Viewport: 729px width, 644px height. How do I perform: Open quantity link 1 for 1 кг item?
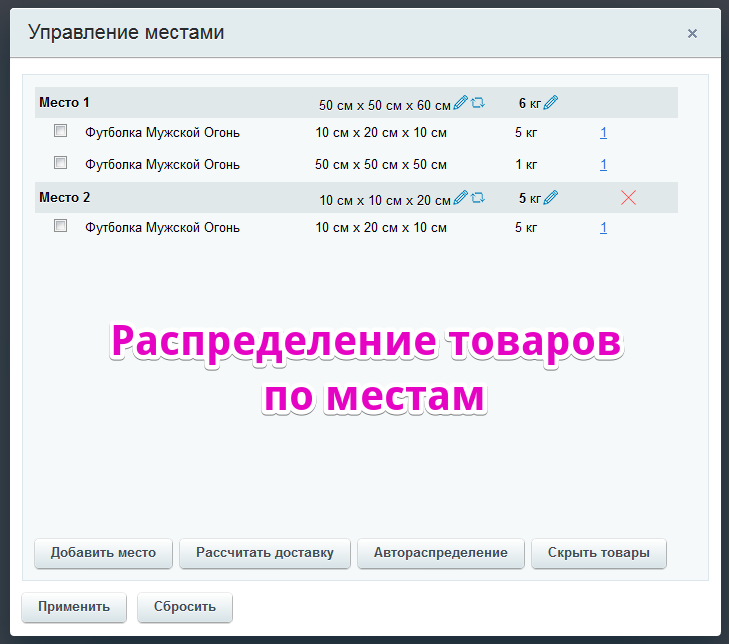tap(603, 165)
